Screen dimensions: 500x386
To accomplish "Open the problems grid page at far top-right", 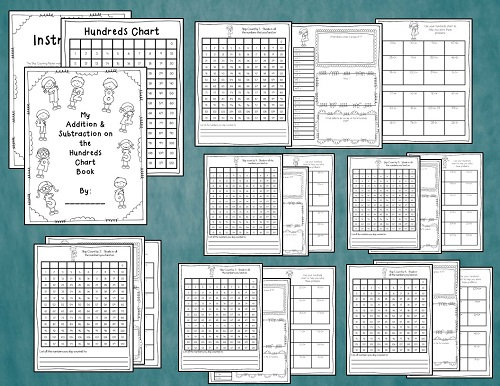I will coord(424,81).
